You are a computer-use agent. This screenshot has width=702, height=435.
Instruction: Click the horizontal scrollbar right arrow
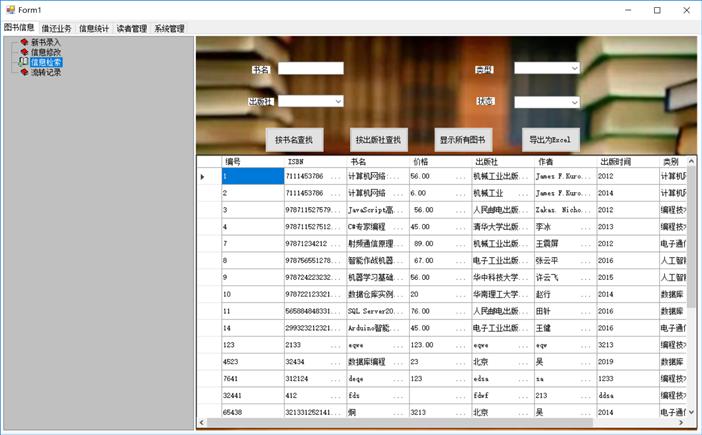click(682, 423)
